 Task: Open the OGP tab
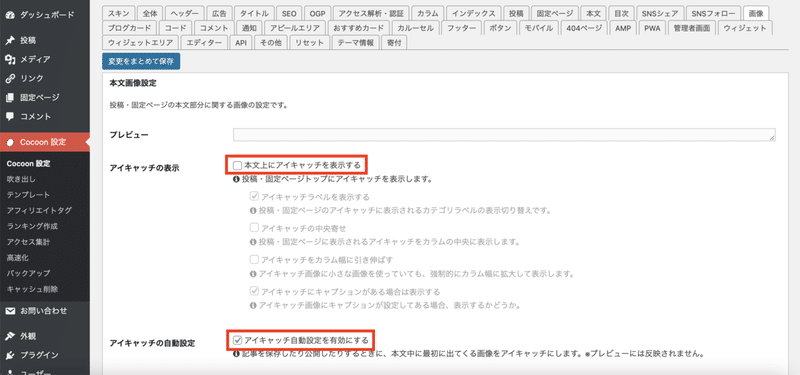(318, 13)
